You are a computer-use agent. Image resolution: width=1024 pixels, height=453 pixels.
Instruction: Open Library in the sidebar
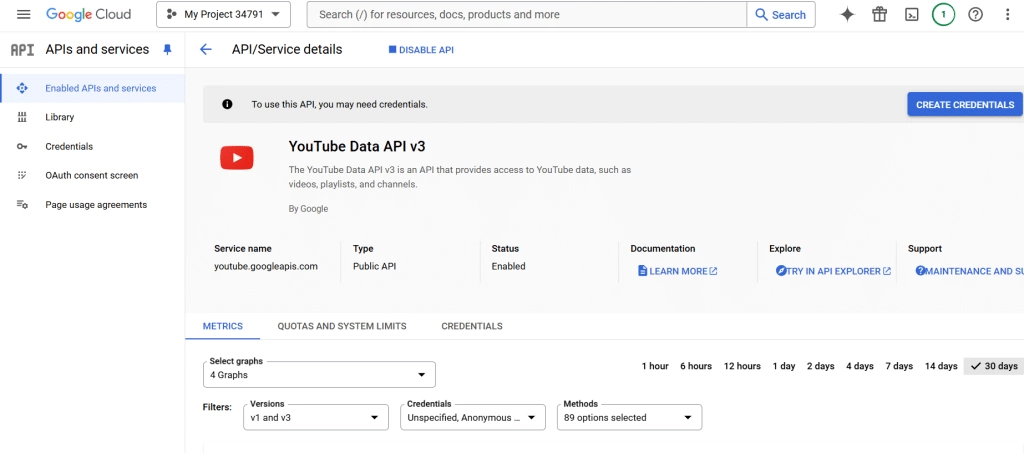pos(93,117)
